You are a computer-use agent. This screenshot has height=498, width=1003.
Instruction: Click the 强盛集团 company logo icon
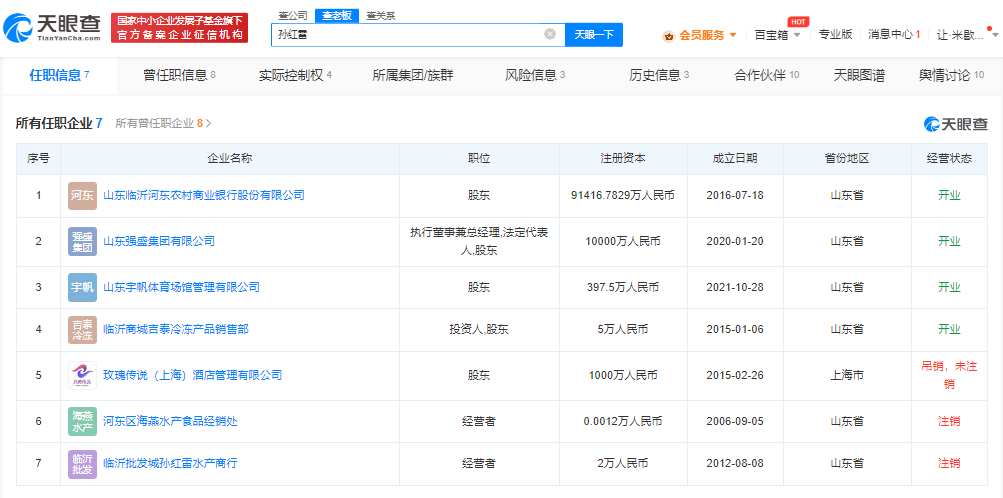coord(82,241)
